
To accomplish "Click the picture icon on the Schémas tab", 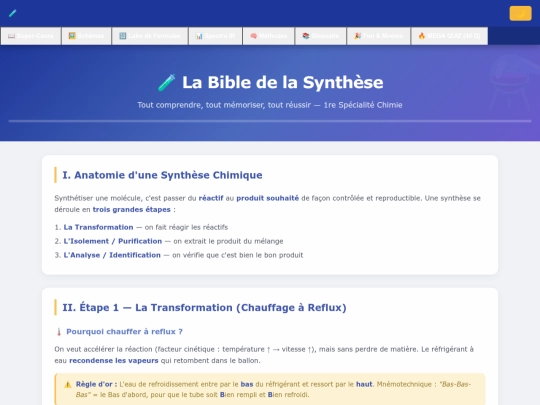I will (72, 36).
